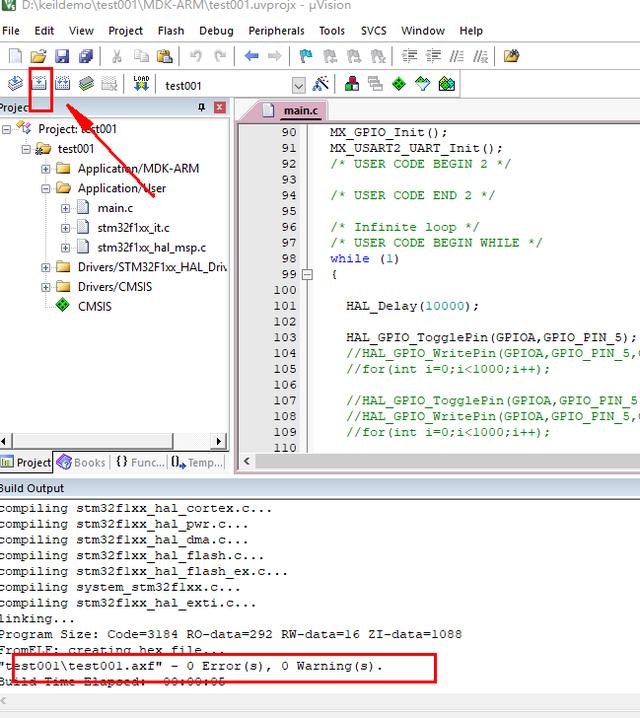Click line HAL_Delay(10000) in editor
Viewport: 640px width, 718px height.
tap(412, 306)
